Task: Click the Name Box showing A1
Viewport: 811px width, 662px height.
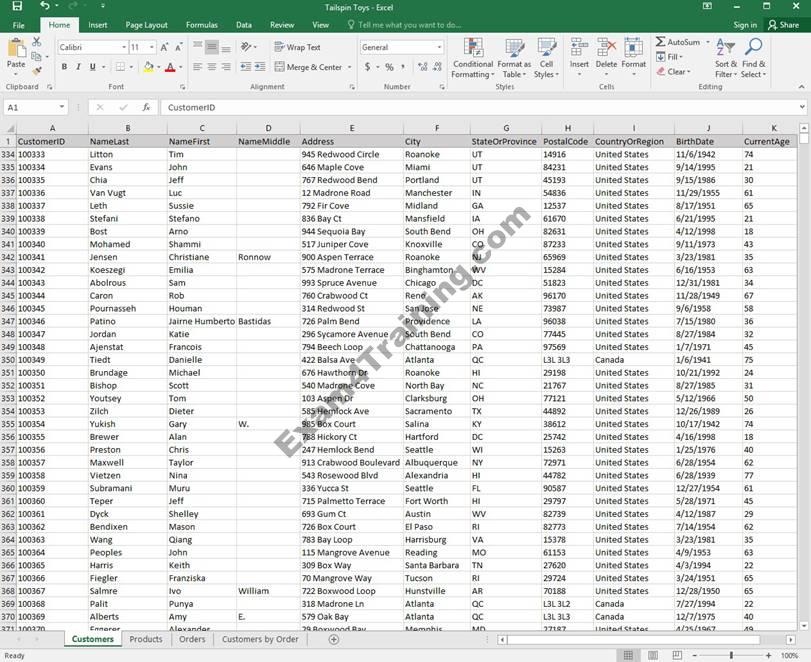Action: coord(30,107)
